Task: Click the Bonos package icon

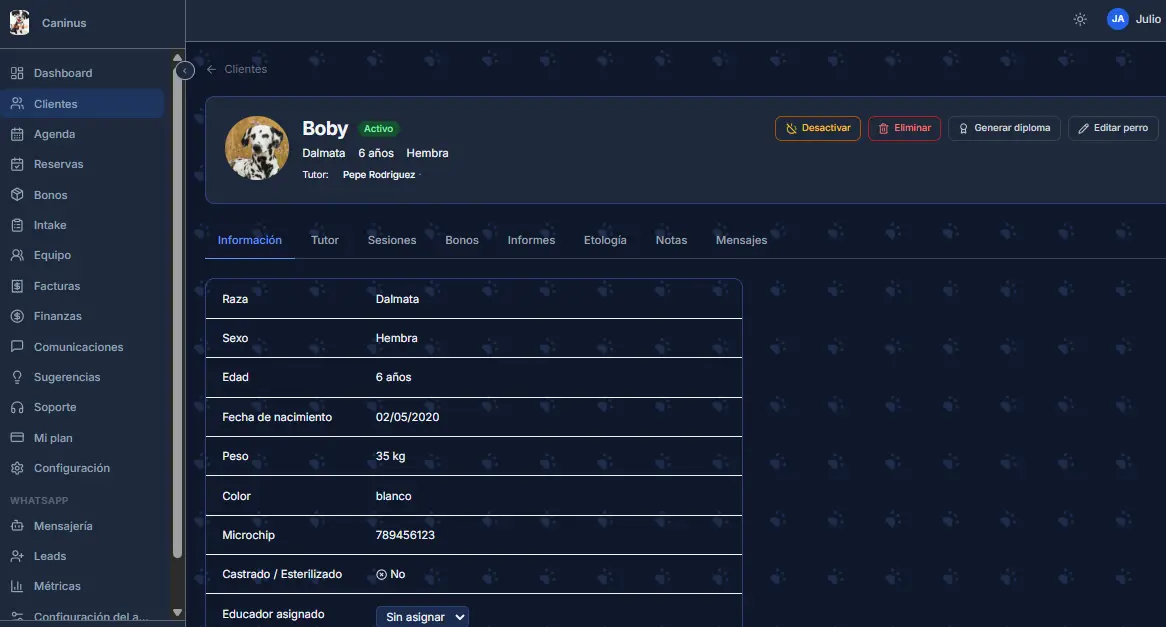Action: coord(17,194)
